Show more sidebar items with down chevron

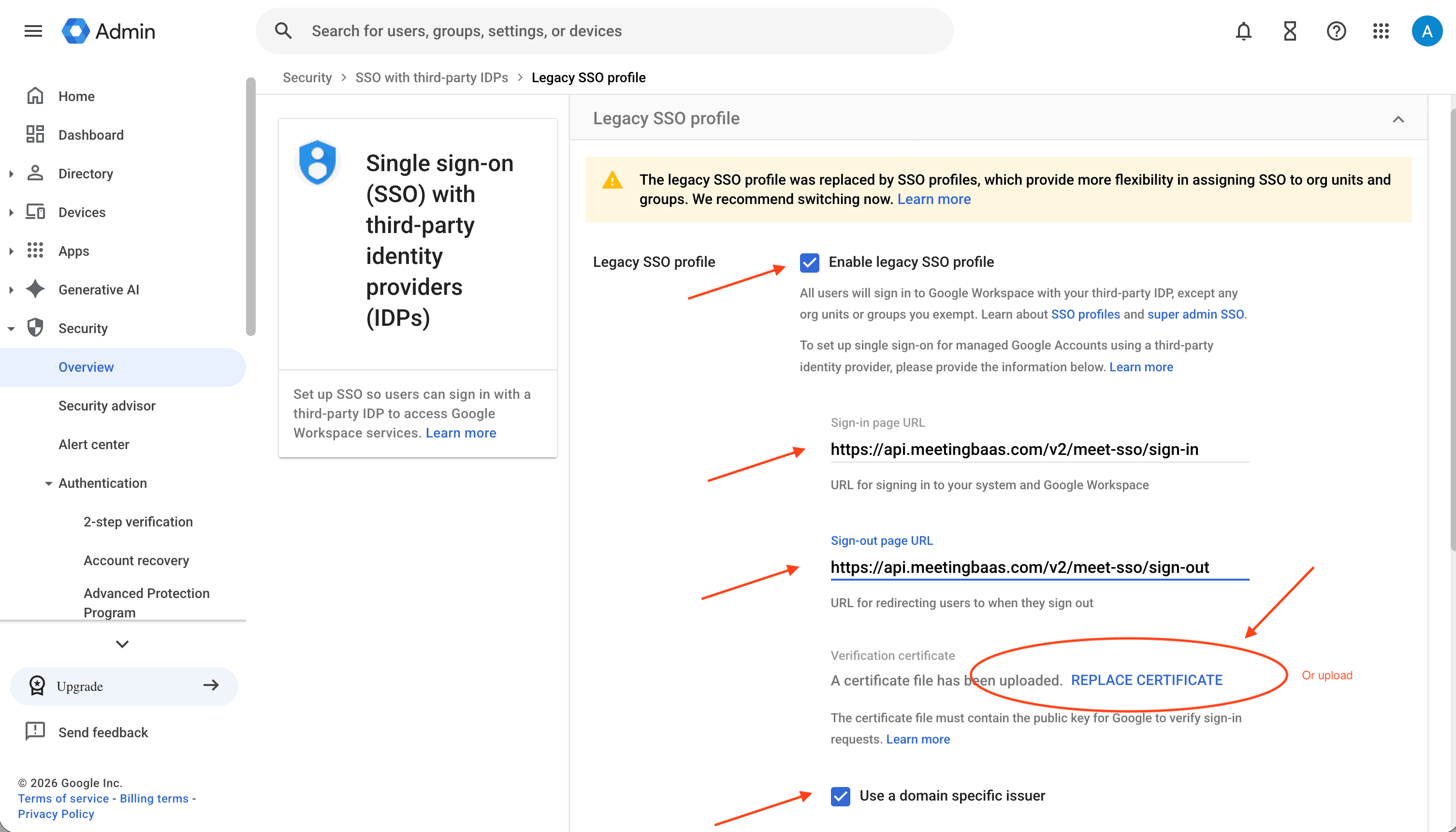coord(122,644)
